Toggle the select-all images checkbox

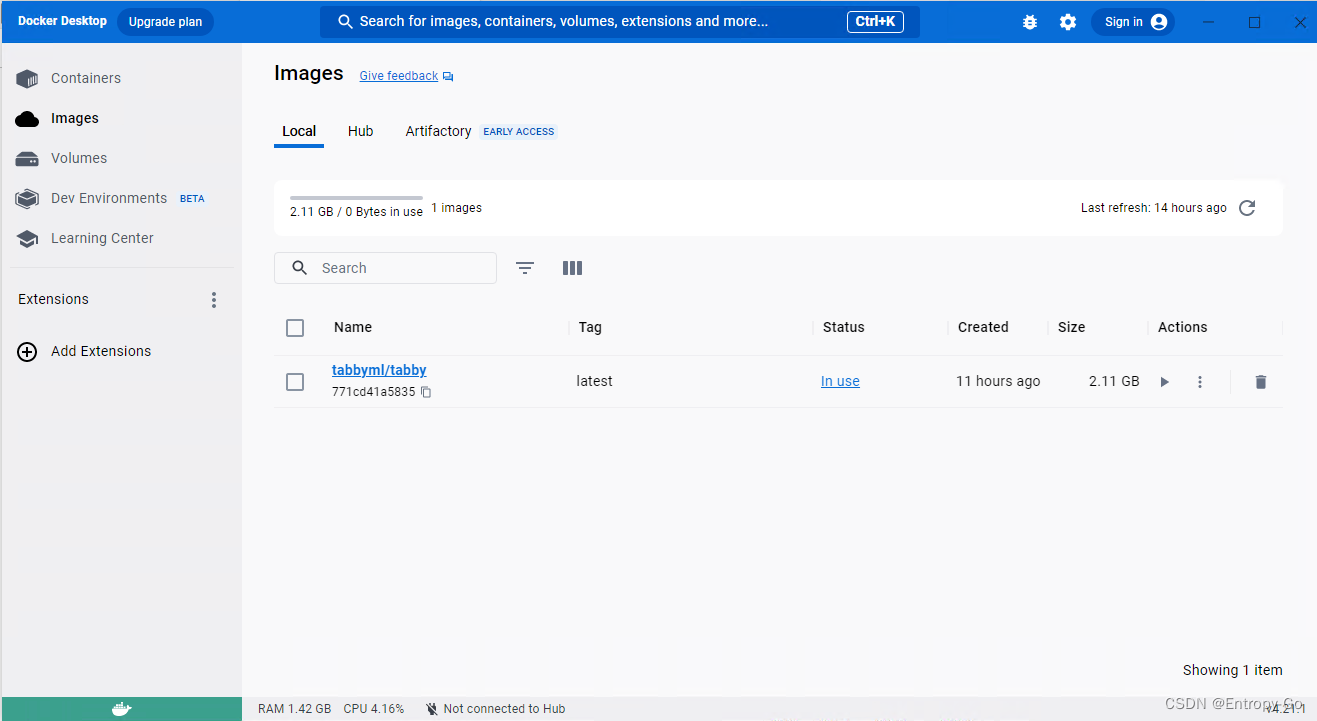click(295, 327)
